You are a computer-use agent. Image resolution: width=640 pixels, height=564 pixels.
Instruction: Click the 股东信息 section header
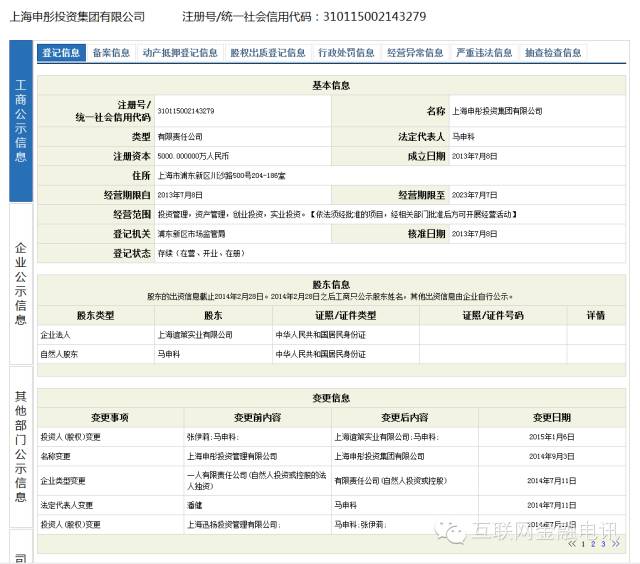pos(331,284)
